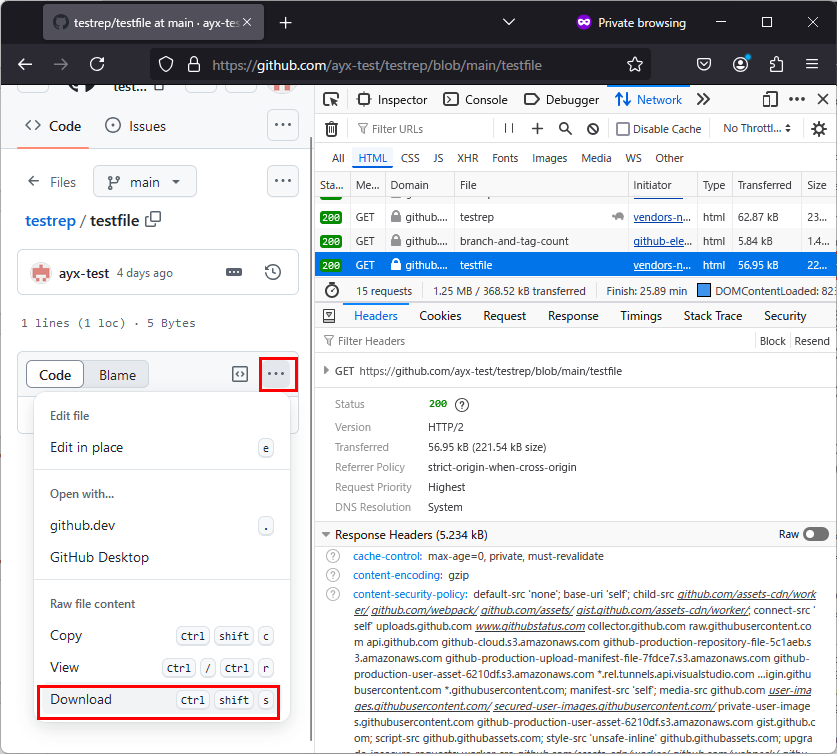Toggle Raw response headers switch

point(816,534)
